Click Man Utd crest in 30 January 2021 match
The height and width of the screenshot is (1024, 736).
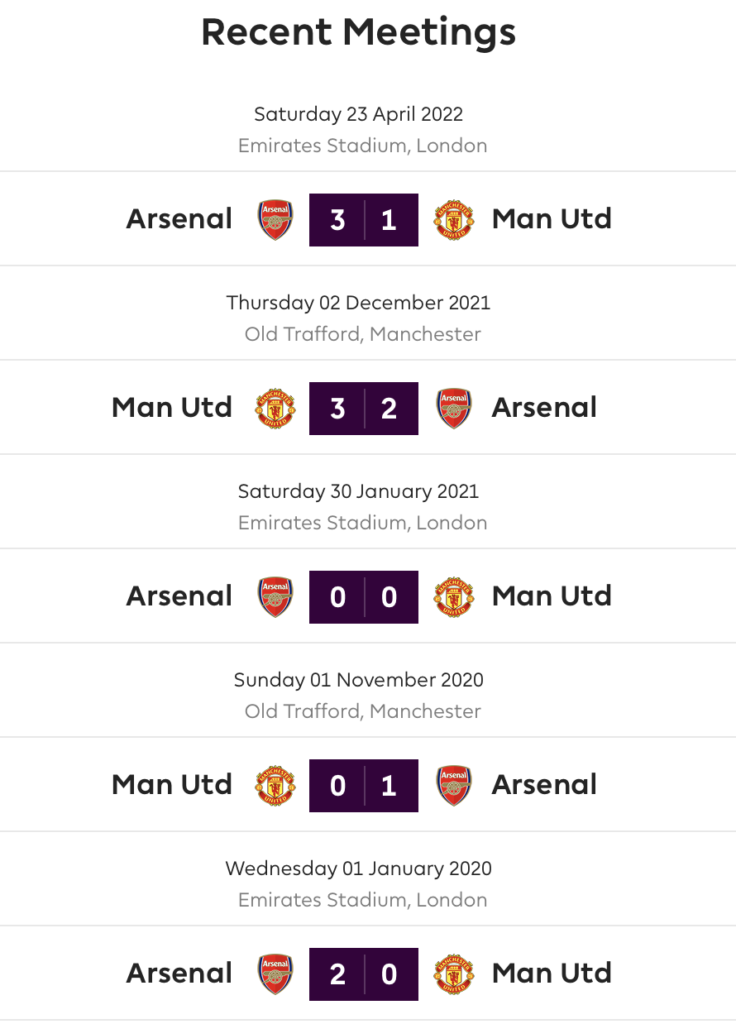(x=454, y=597)
